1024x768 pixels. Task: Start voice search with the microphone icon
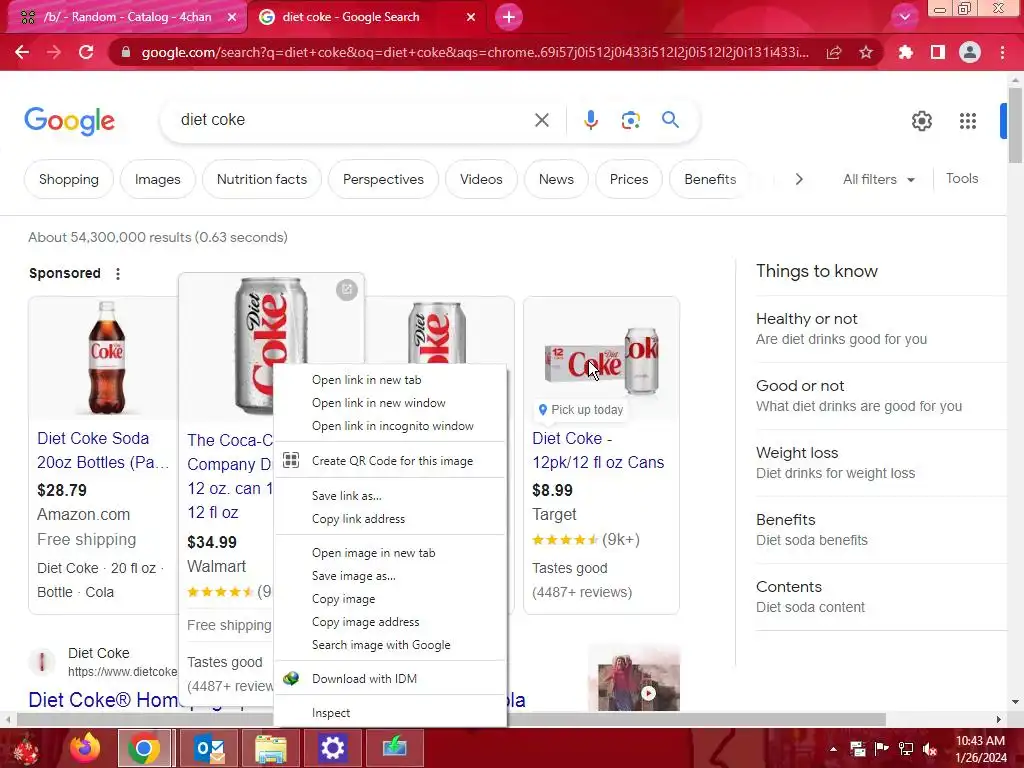point(590,120)
